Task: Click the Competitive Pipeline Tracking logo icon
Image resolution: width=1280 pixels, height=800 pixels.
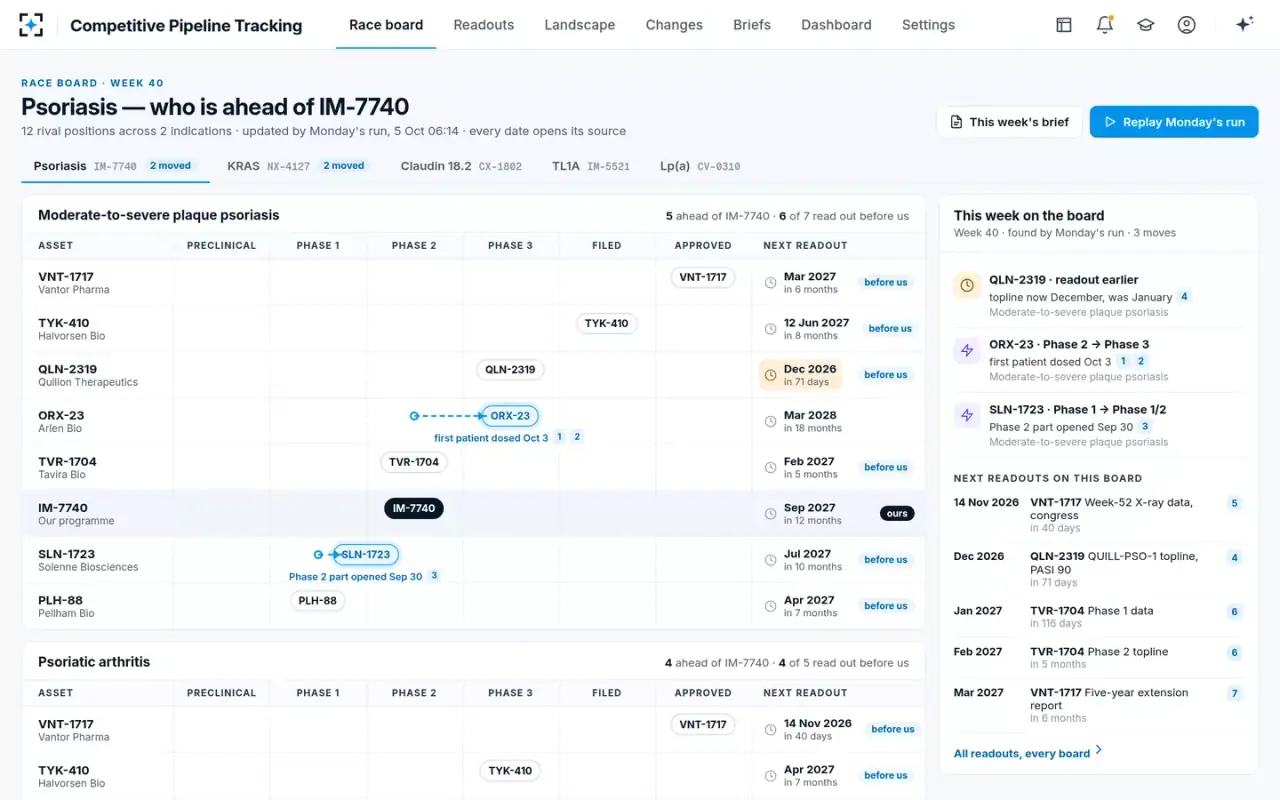Action: click(31, 25)
